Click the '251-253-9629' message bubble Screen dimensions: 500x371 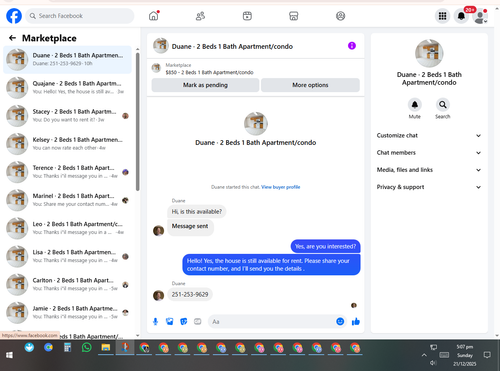point(190,294)
